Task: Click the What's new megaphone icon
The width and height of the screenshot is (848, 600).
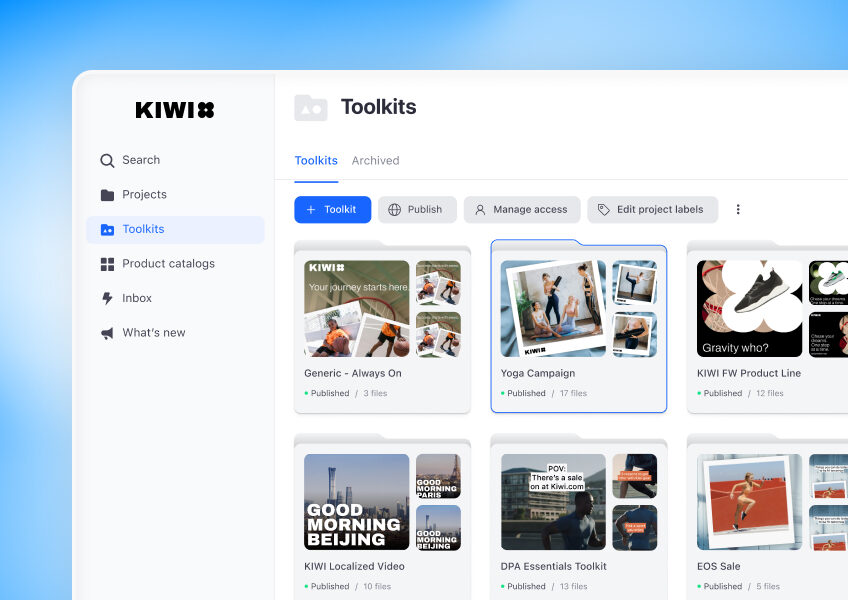Action: coord(107,333)
